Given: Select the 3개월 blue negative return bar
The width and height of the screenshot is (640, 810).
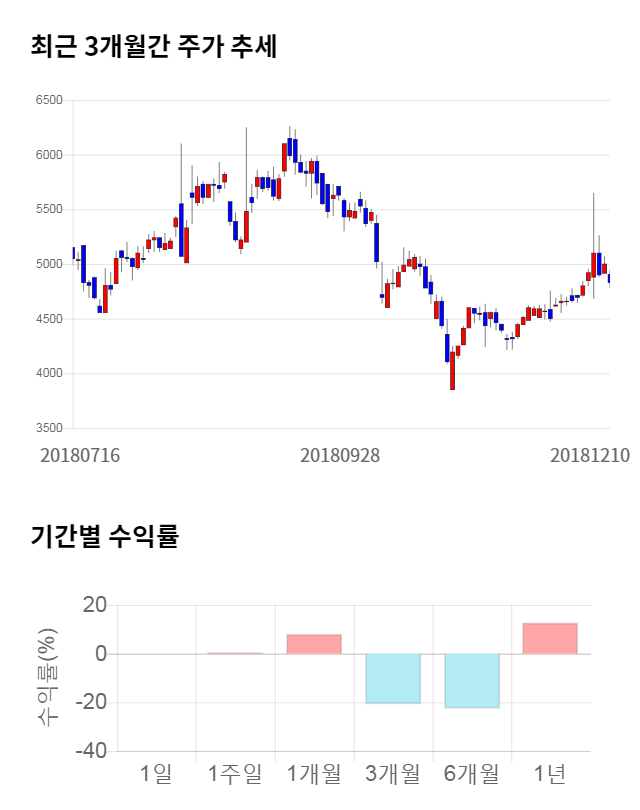Looking at the screenshot, I should point(393,678).
